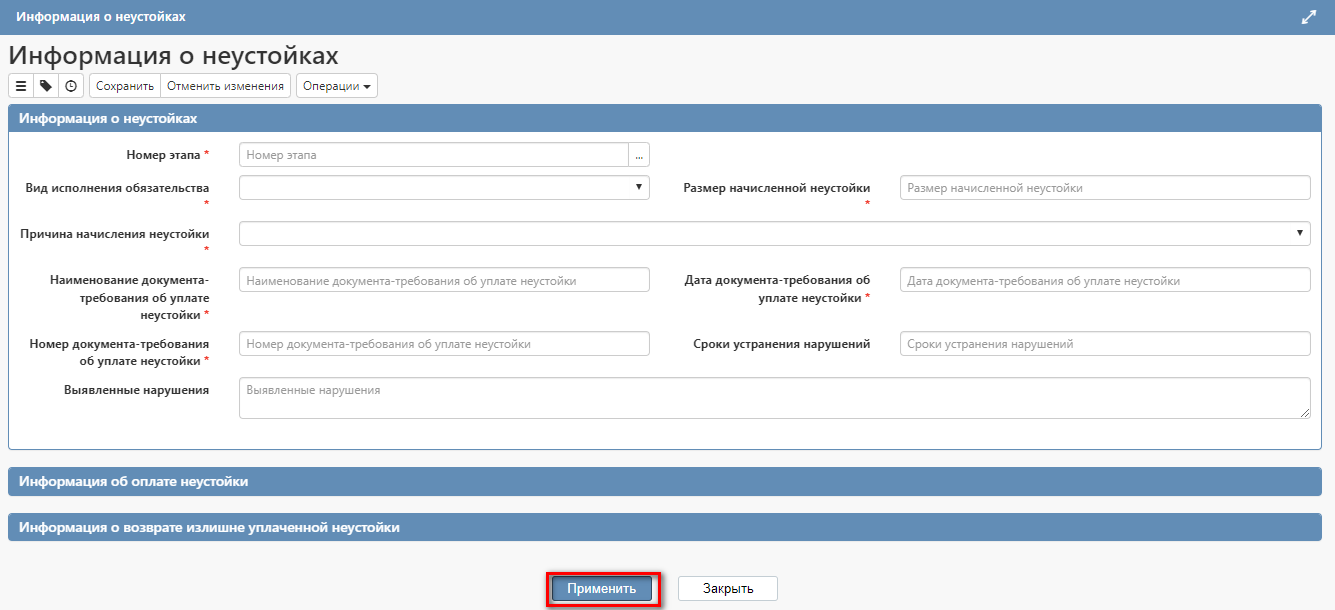Focus the Номер этапа input field
The image size is (1335, 610).
(x=433, y=155)
